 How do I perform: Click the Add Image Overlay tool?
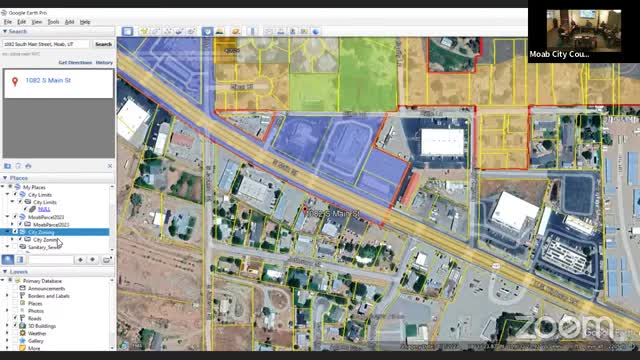click(x=179, y=31)
